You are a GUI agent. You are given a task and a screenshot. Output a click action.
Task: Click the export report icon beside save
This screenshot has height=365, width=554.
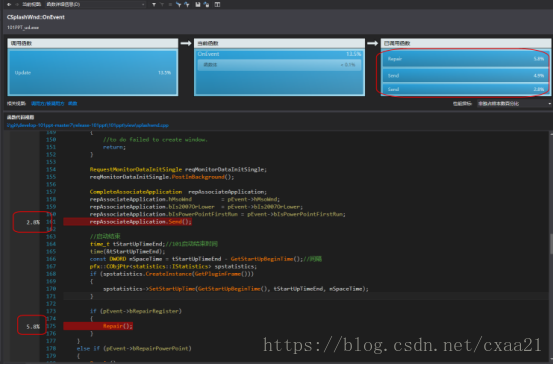(x=206, y=4)
